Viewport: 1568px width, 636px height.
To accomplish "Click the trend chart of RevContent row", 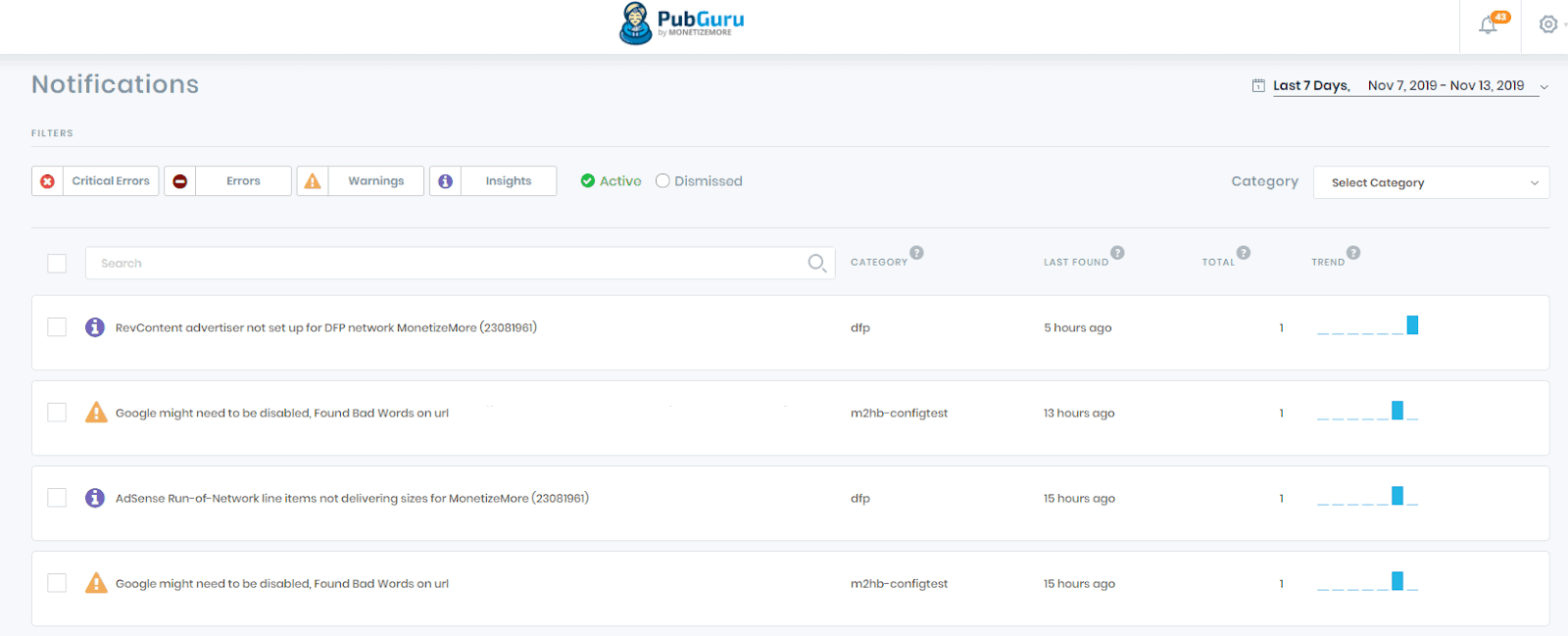I will pyautogui.click(x=1367, y=326).
